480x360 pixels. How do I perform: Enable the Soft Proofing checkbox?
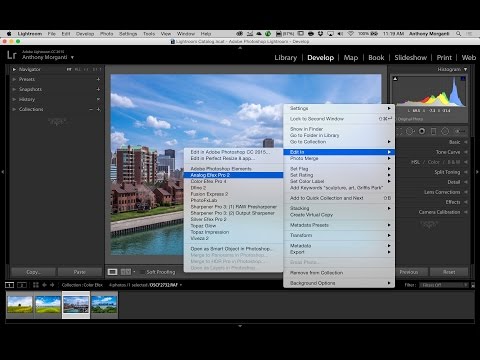[142, 272]
